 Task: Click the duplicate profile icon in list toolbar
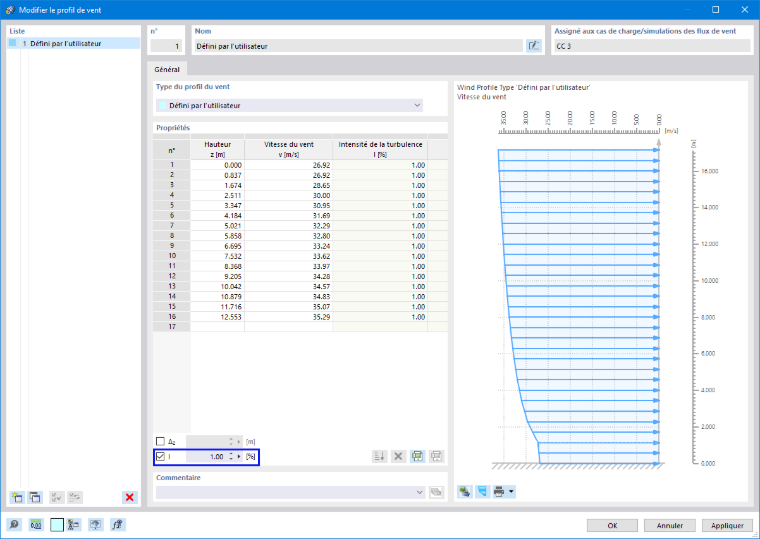click(x=35, y=497)
